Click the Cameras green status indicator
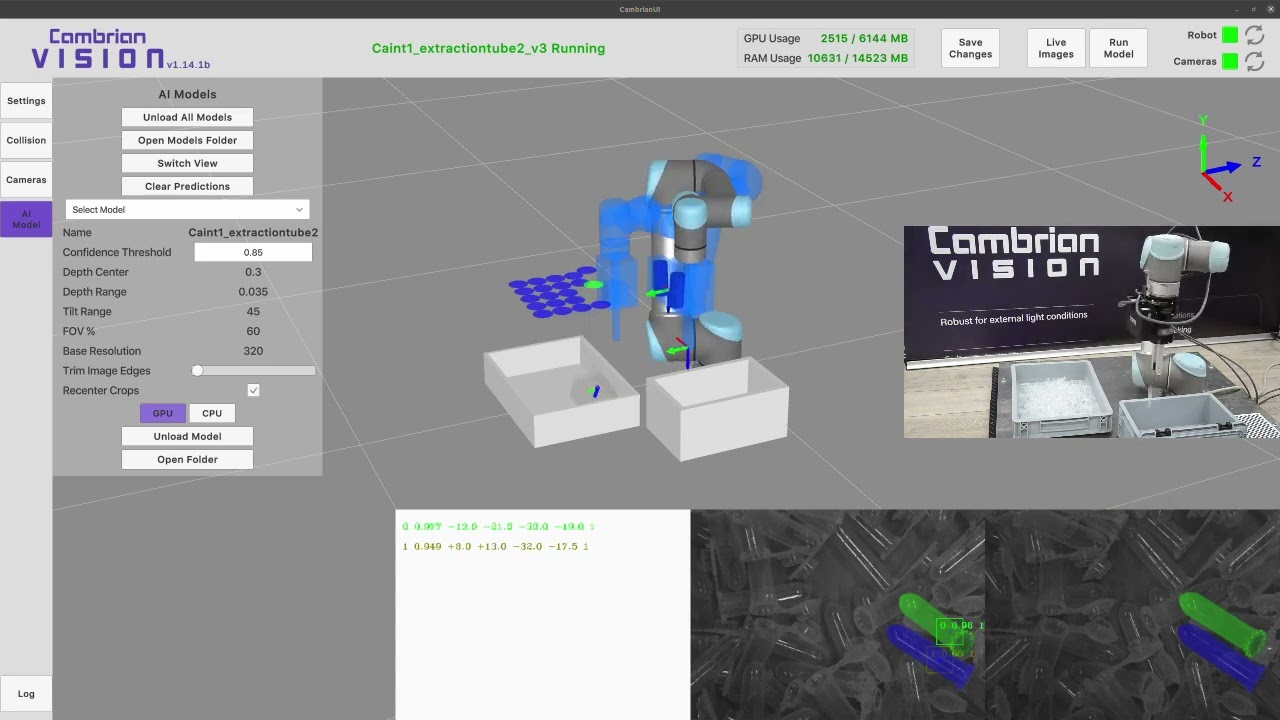This screenshot has height=720, width=1280. coord(1230,61)
